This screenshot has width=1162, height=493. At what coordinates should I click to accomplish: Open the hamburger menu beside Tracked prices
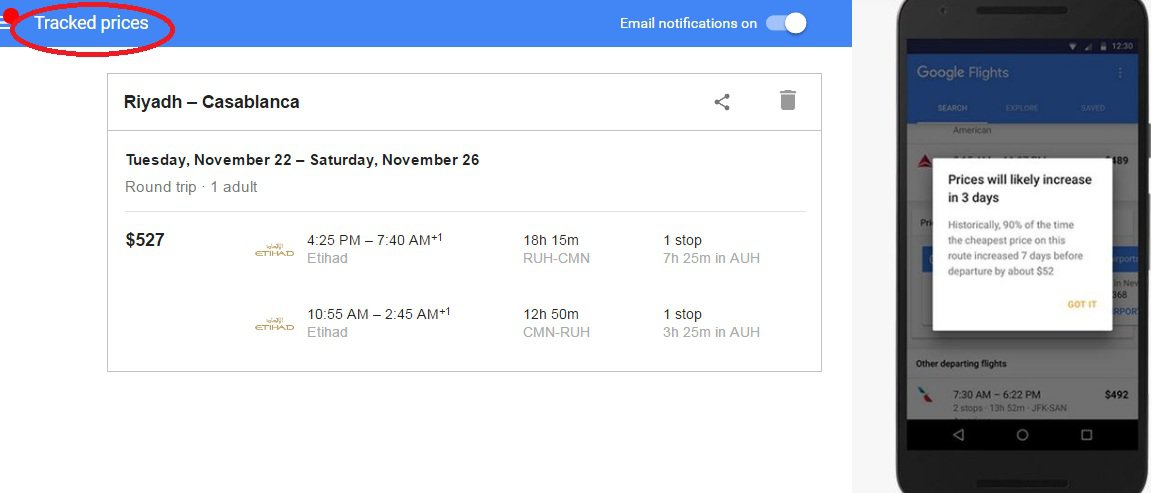5,24
